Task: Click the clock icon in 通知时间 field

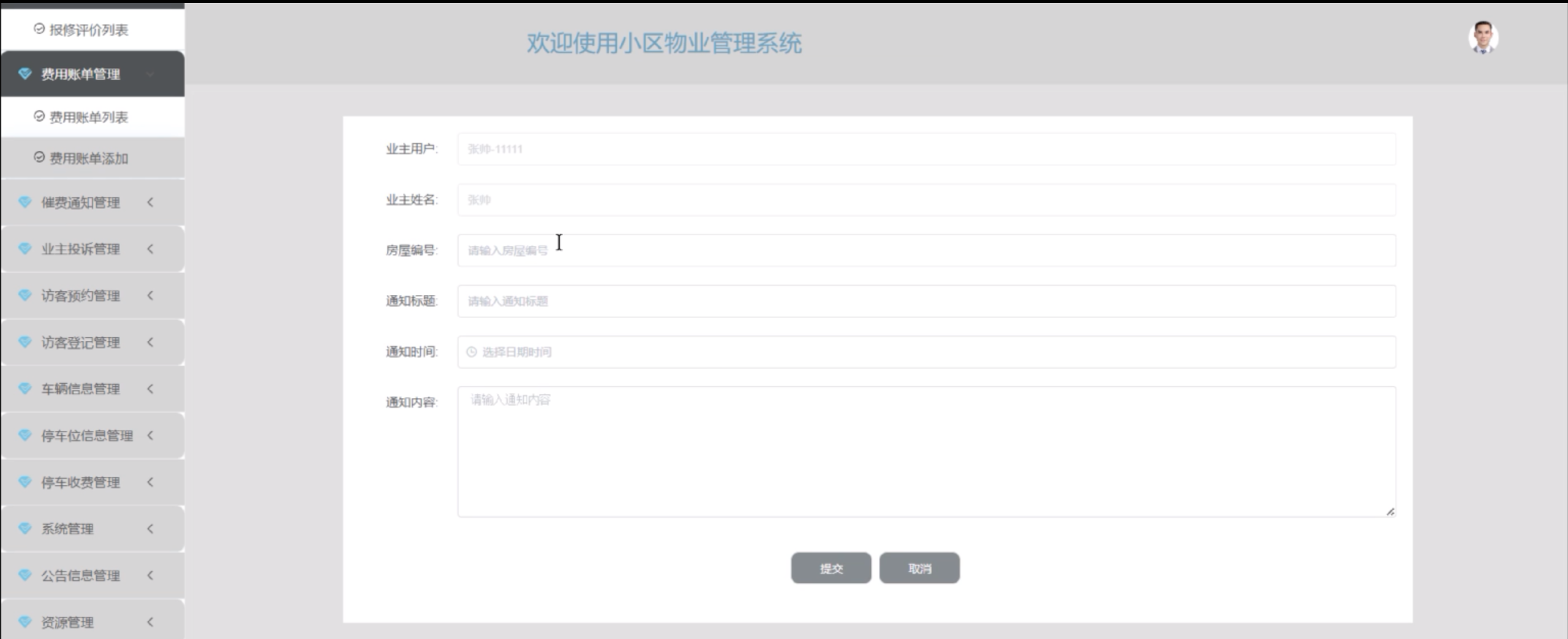Action: pyautogui.click(x=470, y=351)
